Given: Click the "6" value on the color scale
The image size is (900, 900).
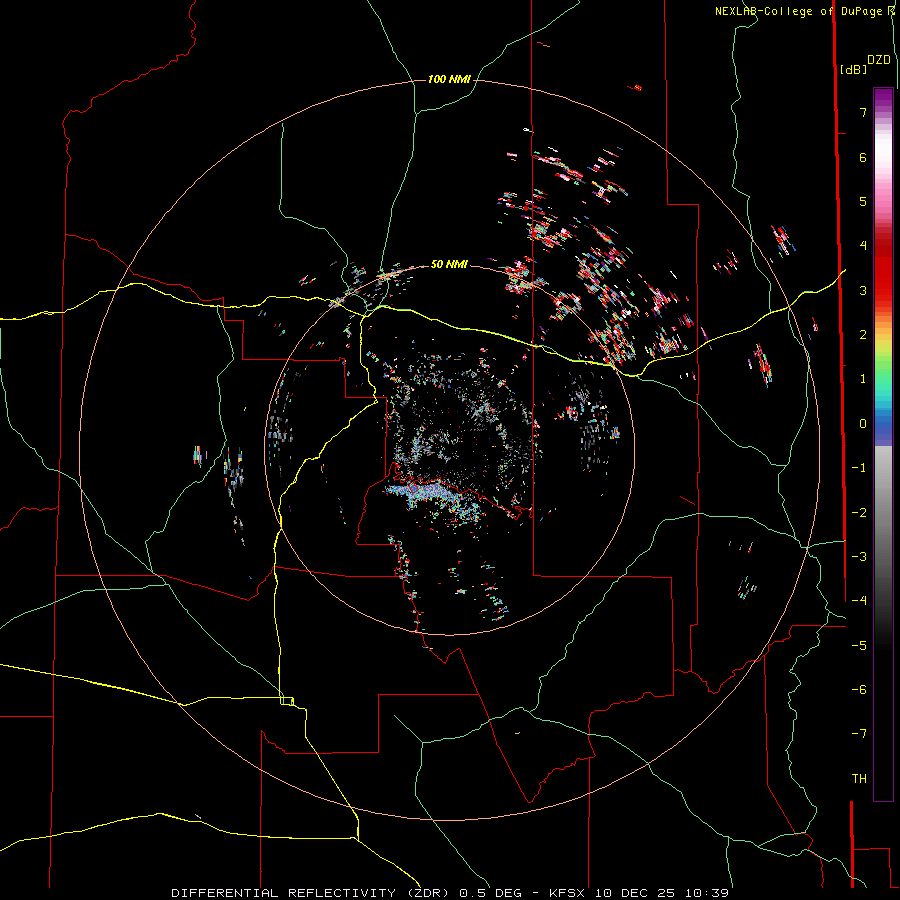Looking at the screenshot, I should (863, 157).
